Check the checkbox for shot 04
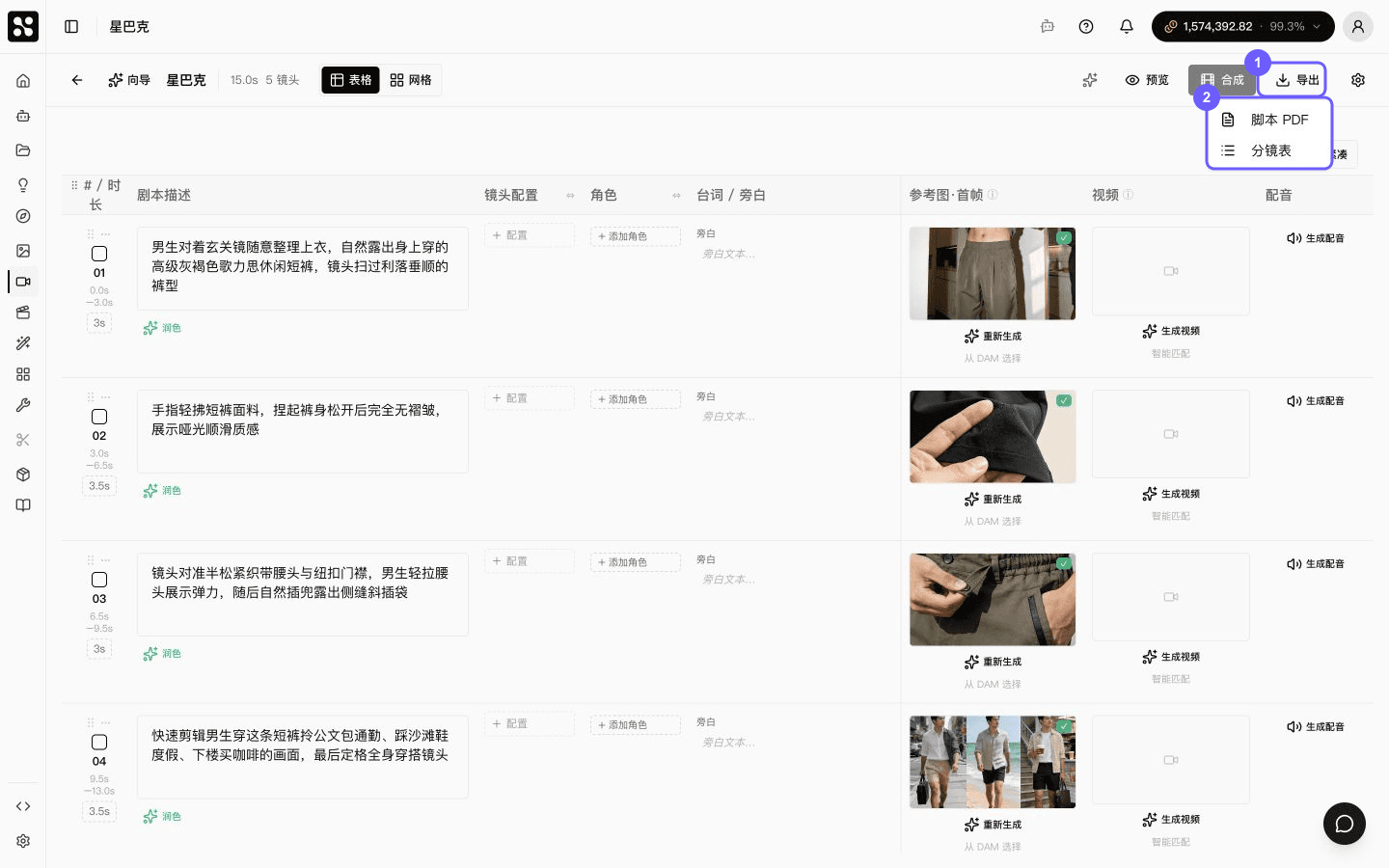The image size is (1389, 868). click(x=99, y=743)
